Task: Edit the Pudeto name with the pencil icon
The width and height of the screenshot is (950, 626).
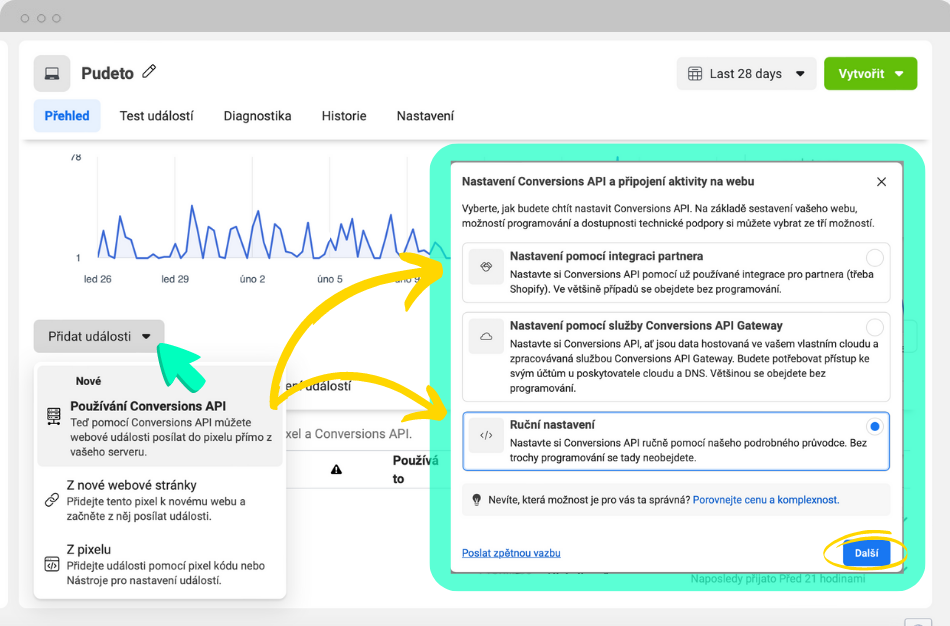Action: 149,72
